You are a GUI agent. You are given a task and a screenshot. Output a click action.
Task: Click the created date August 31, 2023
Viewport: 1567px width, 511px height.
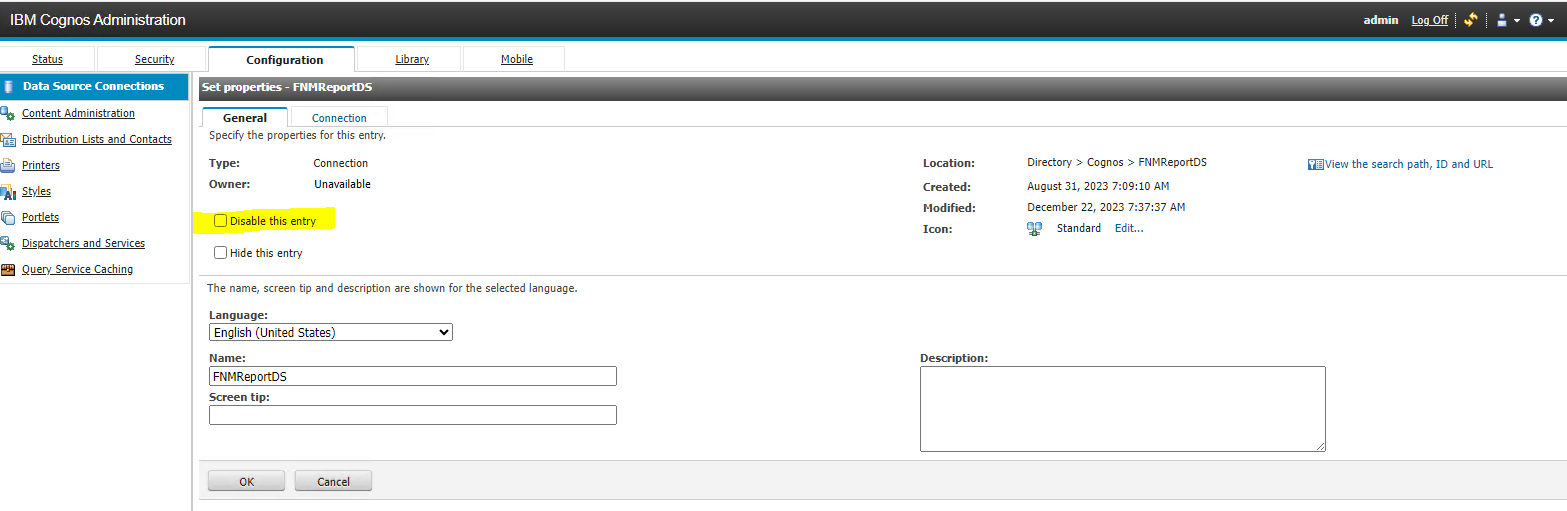click(1098, 186)
